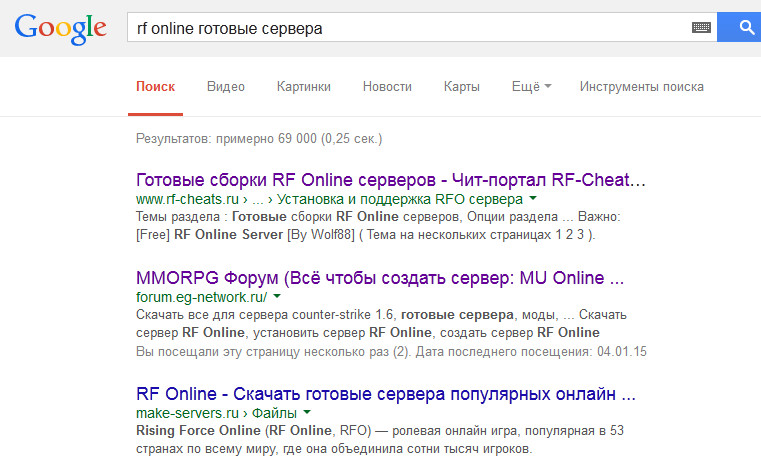Screen dimensions: 761x465
Task: Click snippet text "[Free] RF Online Server"
Action: [x=209, y=235]
